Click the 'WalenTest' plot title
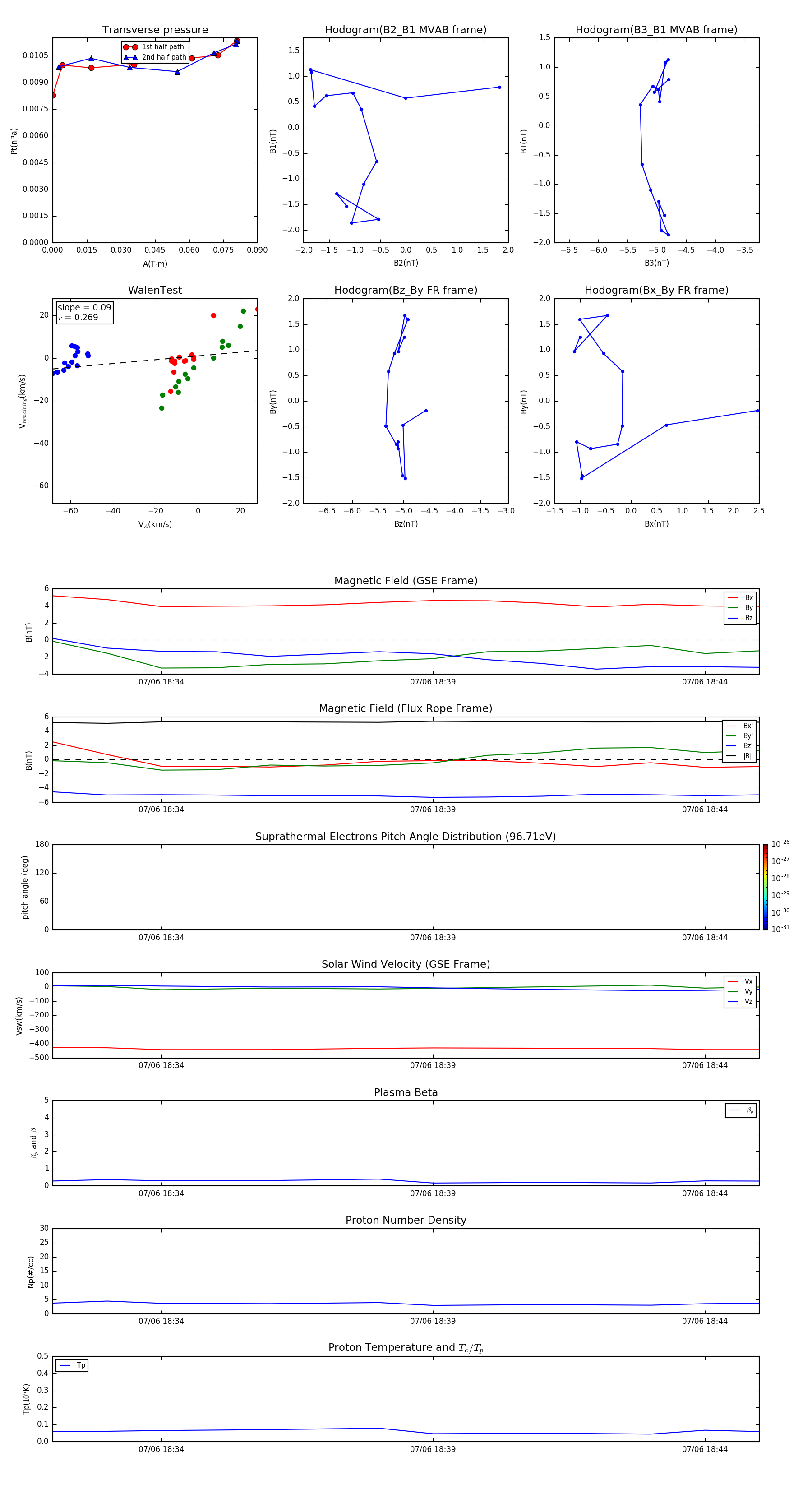Viewport: 812px width, 1489px height. [155, 290]
